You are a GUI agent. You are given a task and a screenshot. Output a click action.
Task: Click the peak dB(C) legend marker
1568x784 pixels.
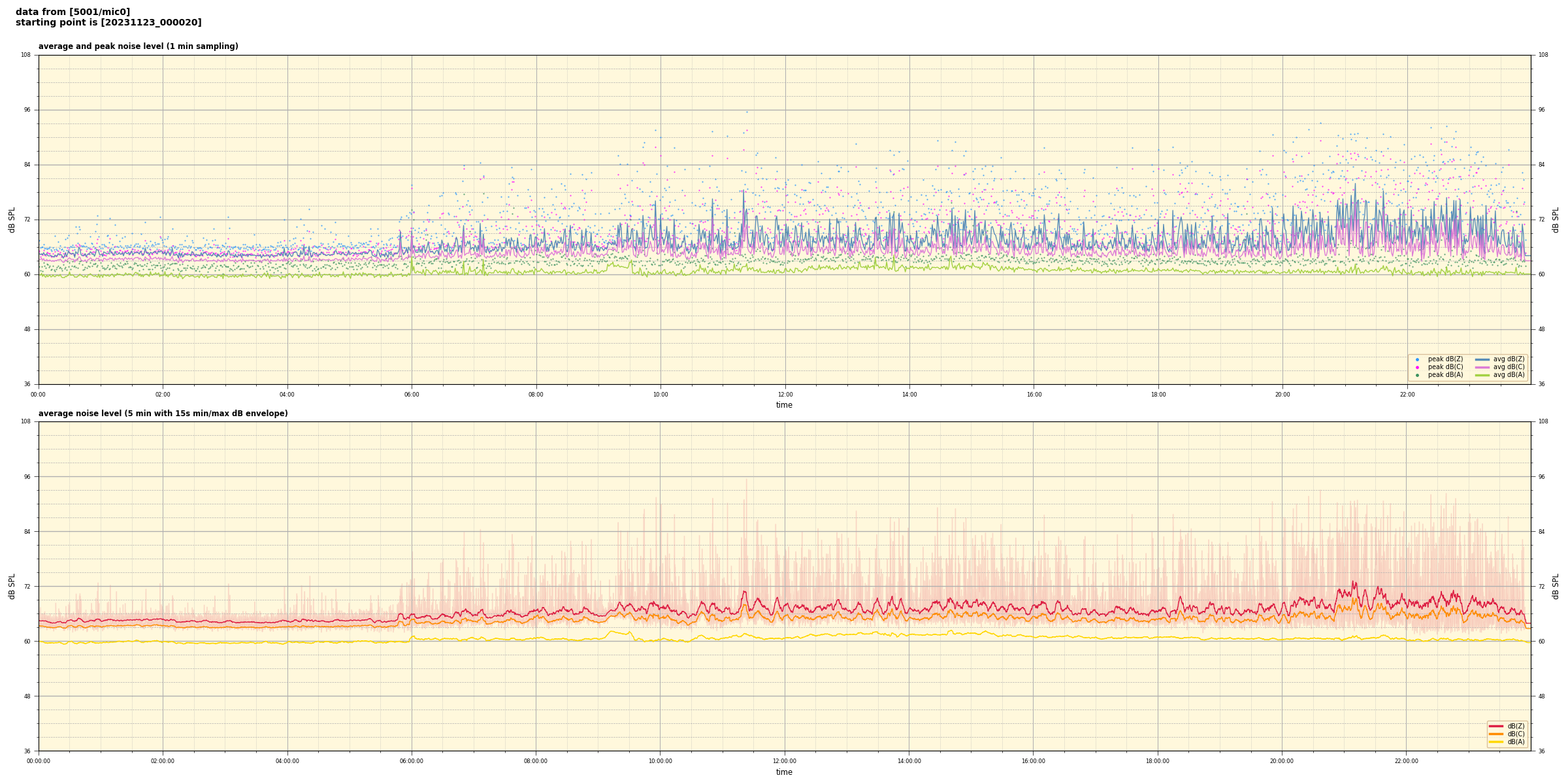1417,367
